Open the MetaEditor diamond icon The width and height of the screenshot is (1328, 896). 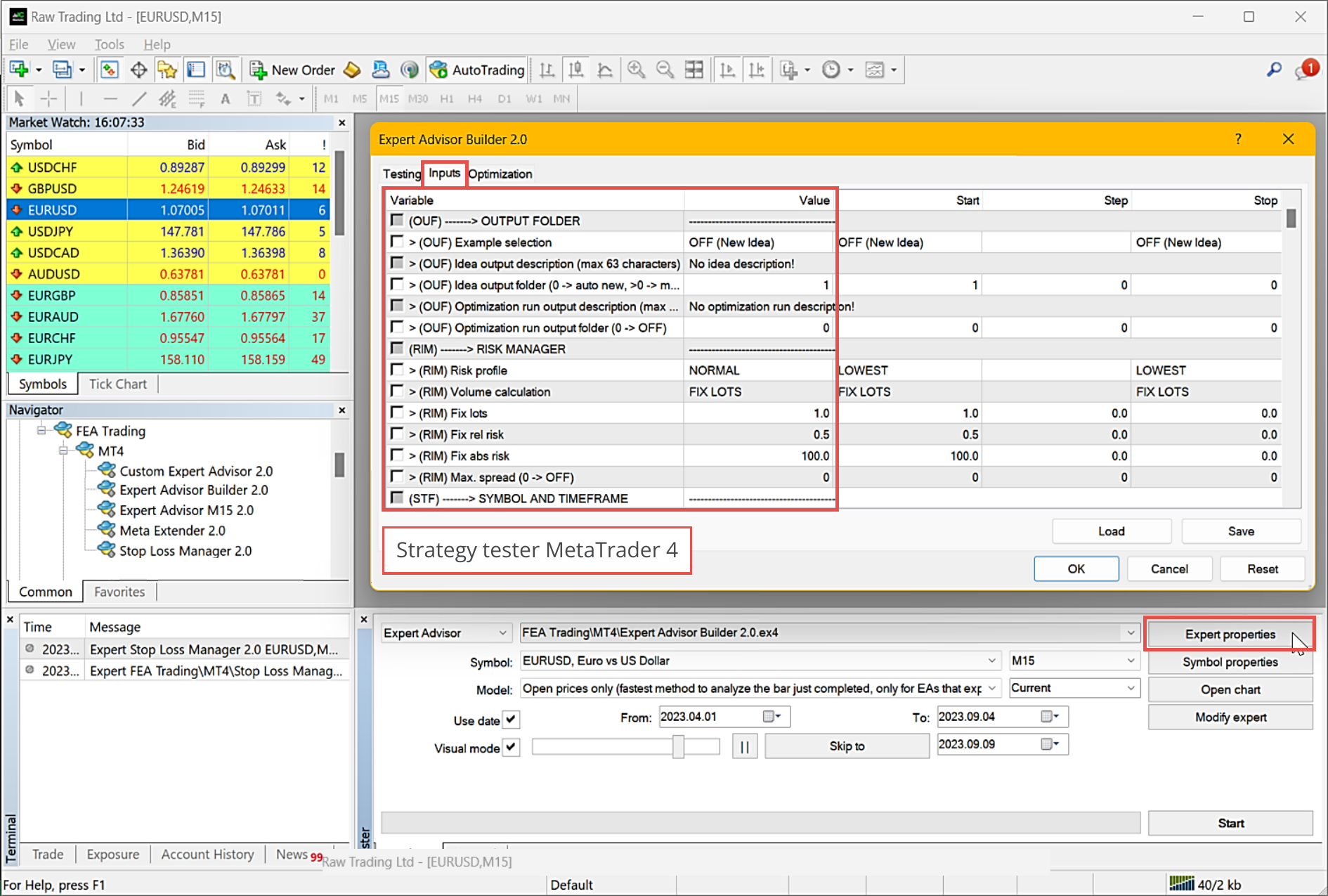(x=352, y=70)
